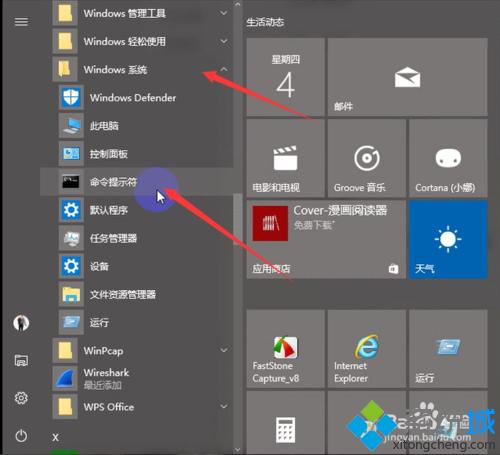Launch Internet Explorer tile

(367, 349)
